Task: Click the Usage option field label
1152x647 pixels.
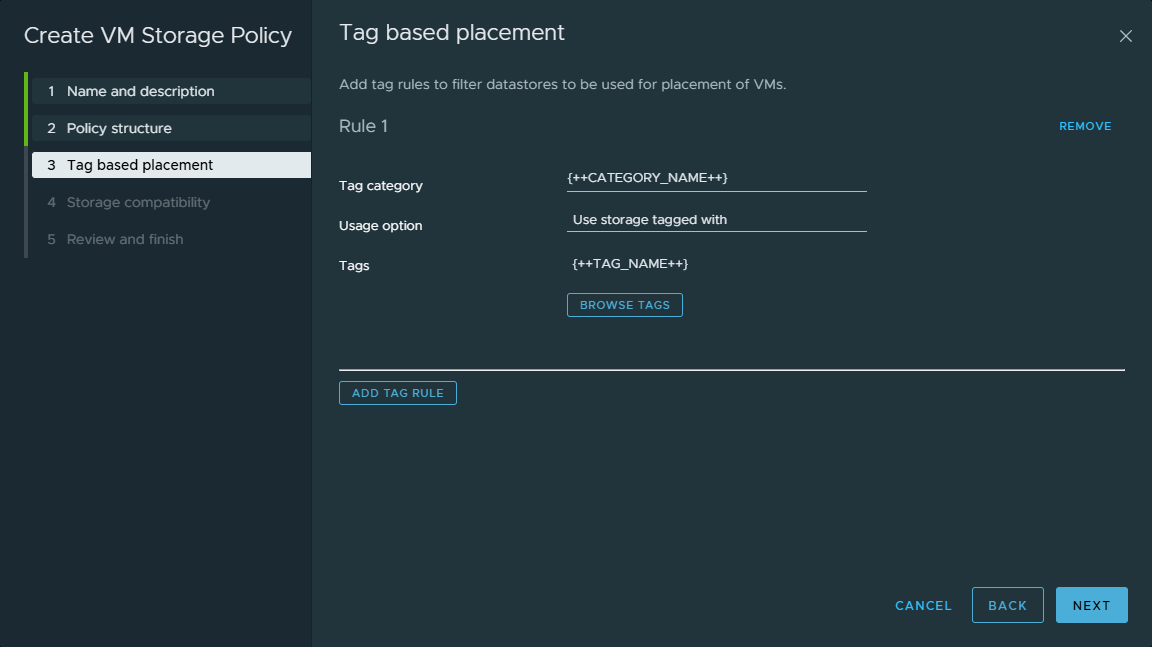Action: [381, 225]
